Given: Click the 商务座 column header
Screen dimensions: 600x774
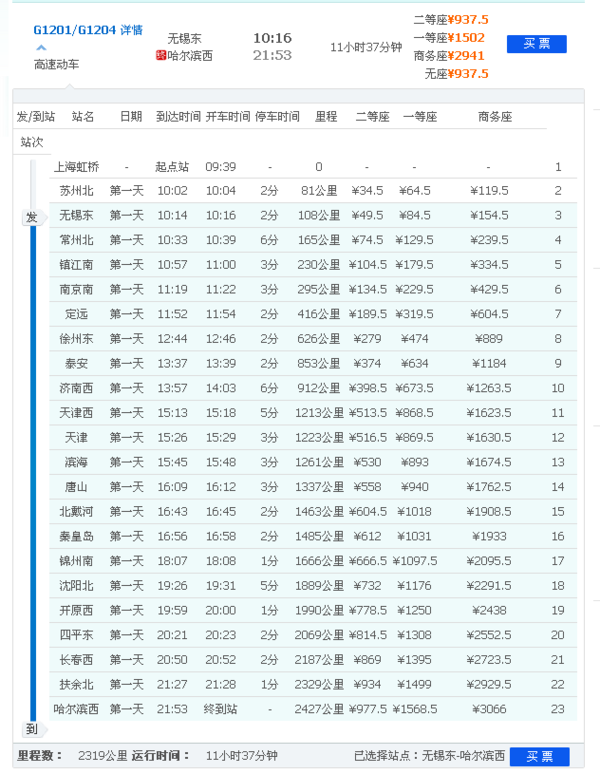Looking at the screenshot, I should pyautogui.click(x=495, y=116).
